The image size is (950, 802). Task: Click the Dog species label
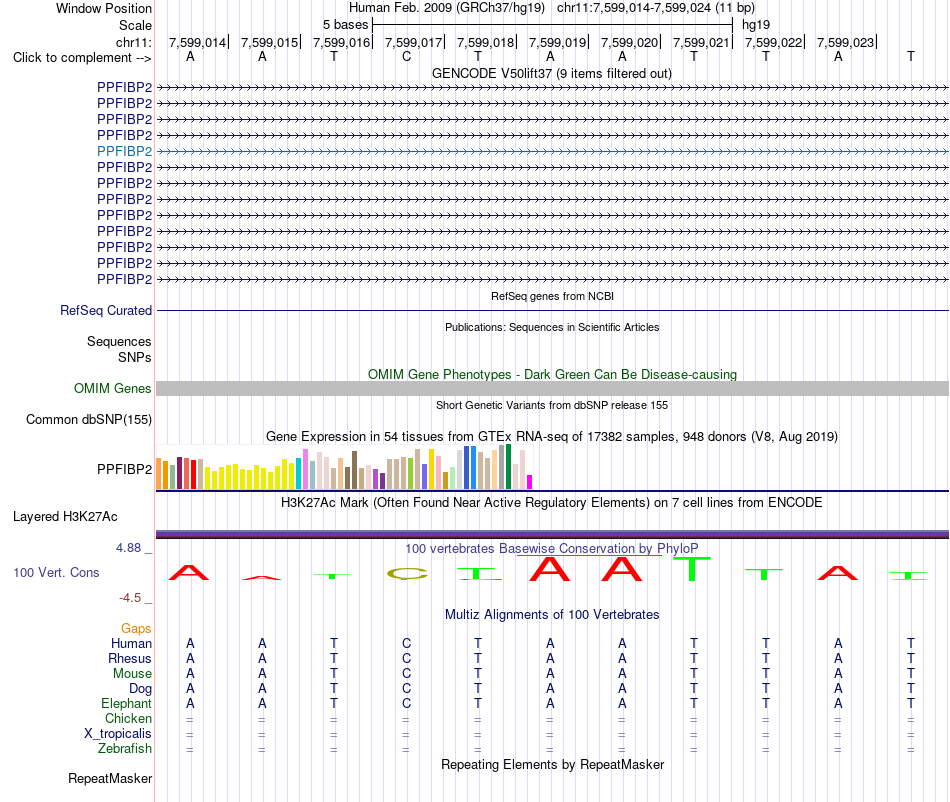pos(140,689)
